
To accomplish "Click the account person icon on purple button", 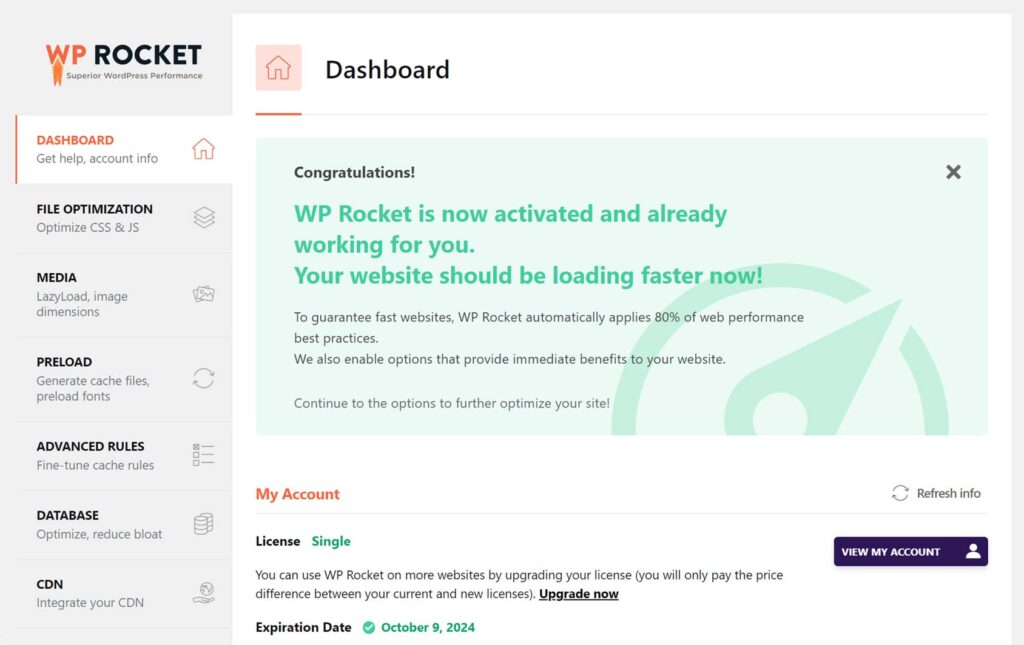I will pos(973,551).
